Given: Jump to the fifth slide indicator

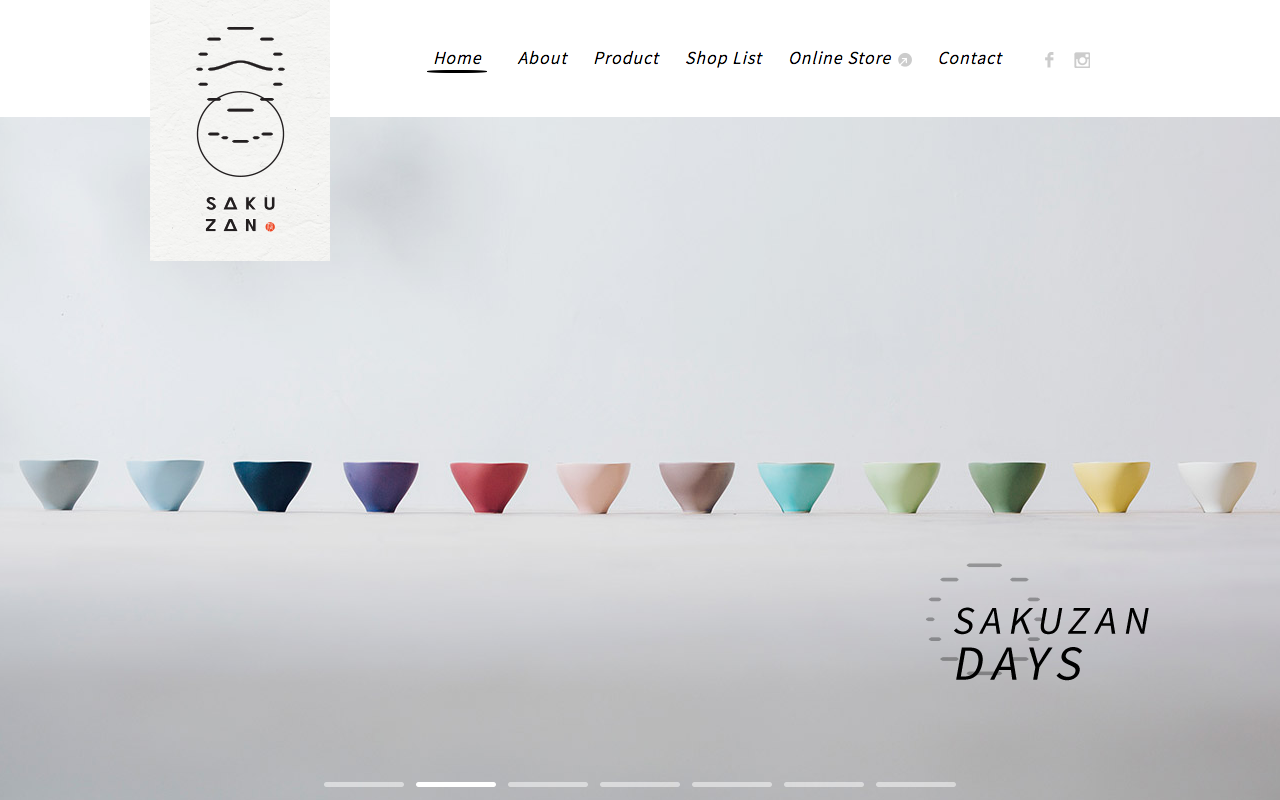Looking at the screenshot, I should coord(732,784).
